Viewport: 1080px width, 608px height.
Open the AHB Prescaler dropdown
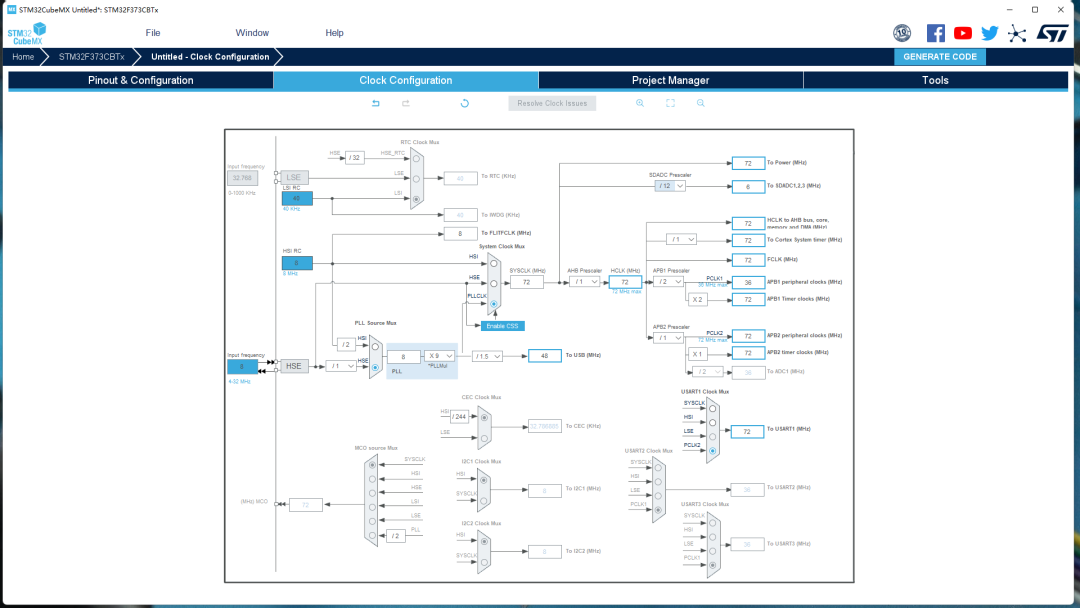pos(584,282)
